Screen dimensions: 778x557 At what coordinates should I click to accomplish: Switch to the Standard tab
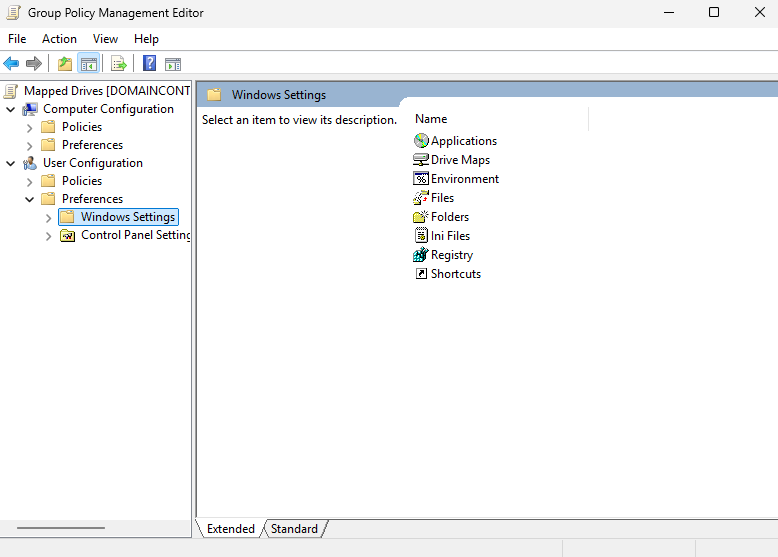pos(294,529)
